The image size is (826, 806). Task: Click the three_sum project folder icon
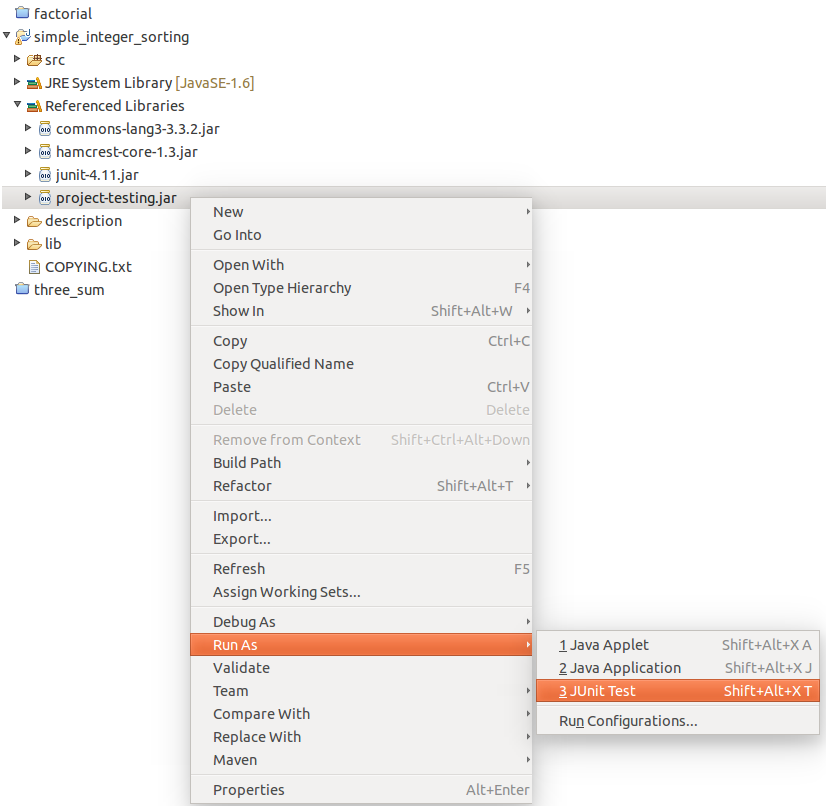(x=22, y=290)
